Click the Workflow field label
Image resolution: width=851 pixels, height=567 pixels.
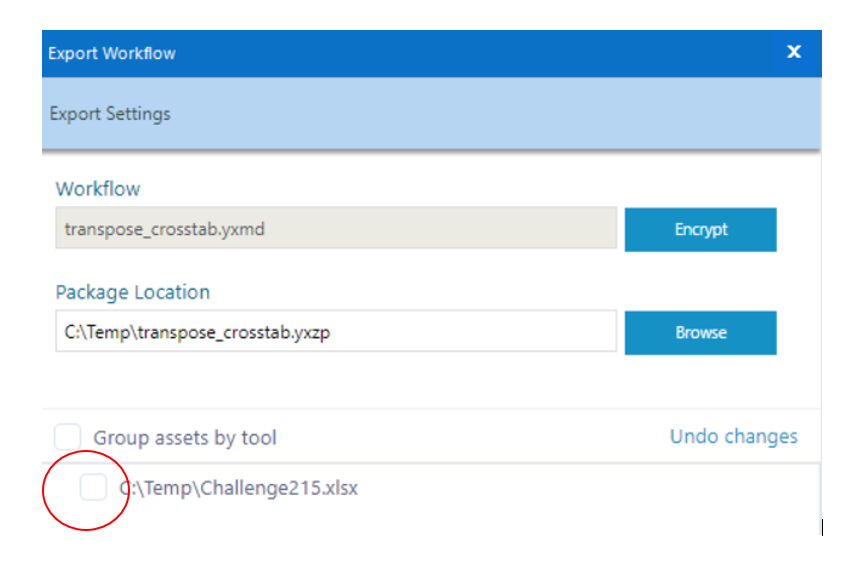pos(98,188)
